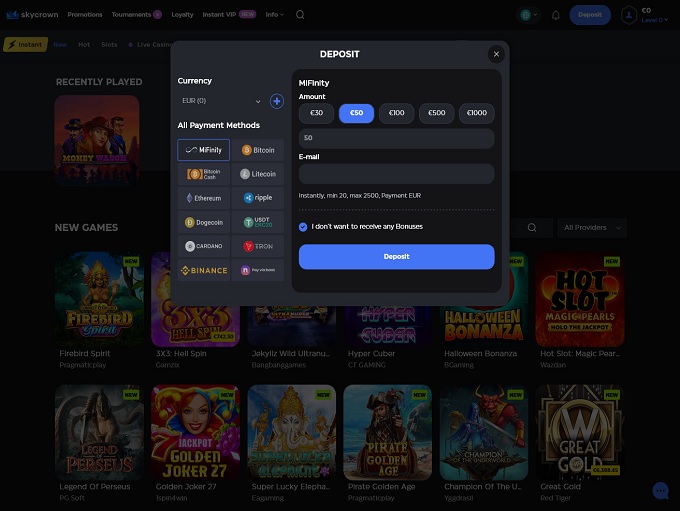The image size is (680, 511).
Task: Open the Promotions menu item
Action: pos(85,15)
